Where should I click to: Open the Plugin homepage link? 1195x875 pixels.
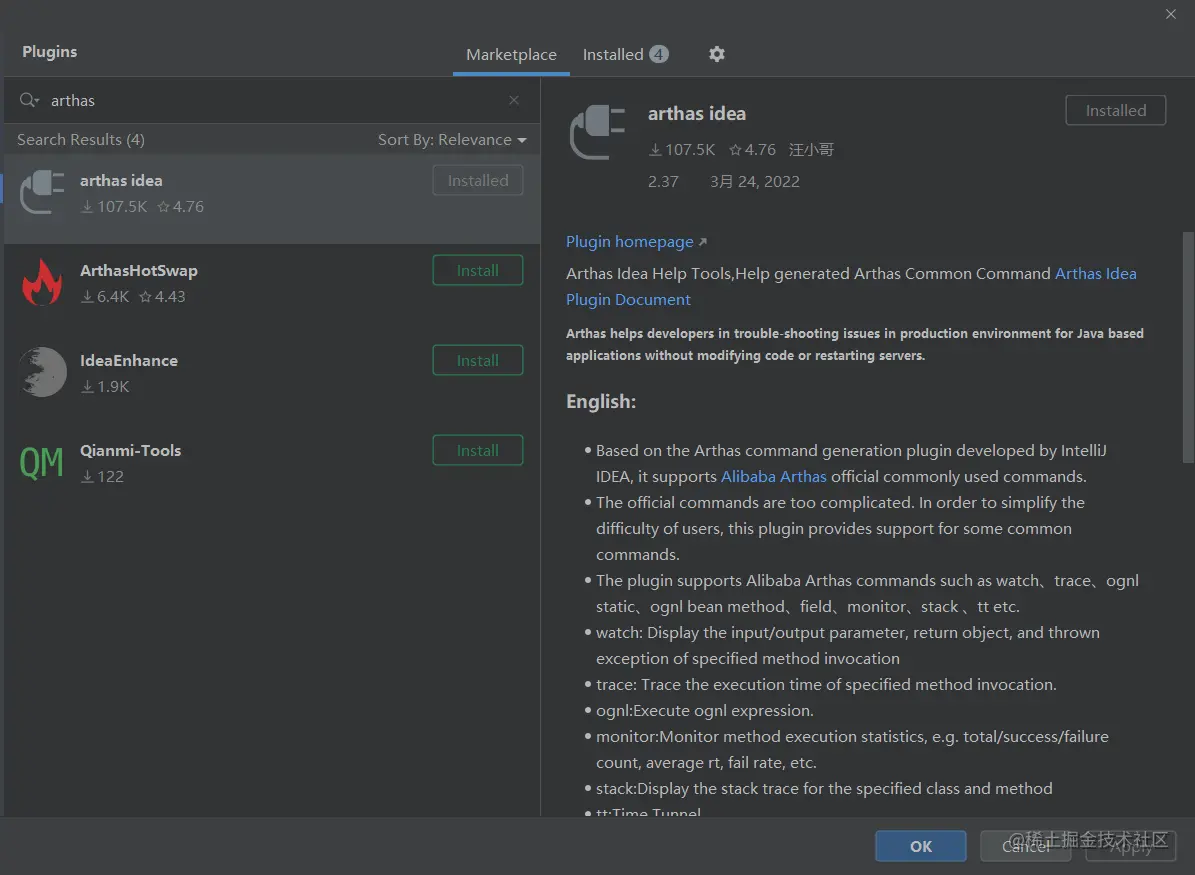pos(630,242)
